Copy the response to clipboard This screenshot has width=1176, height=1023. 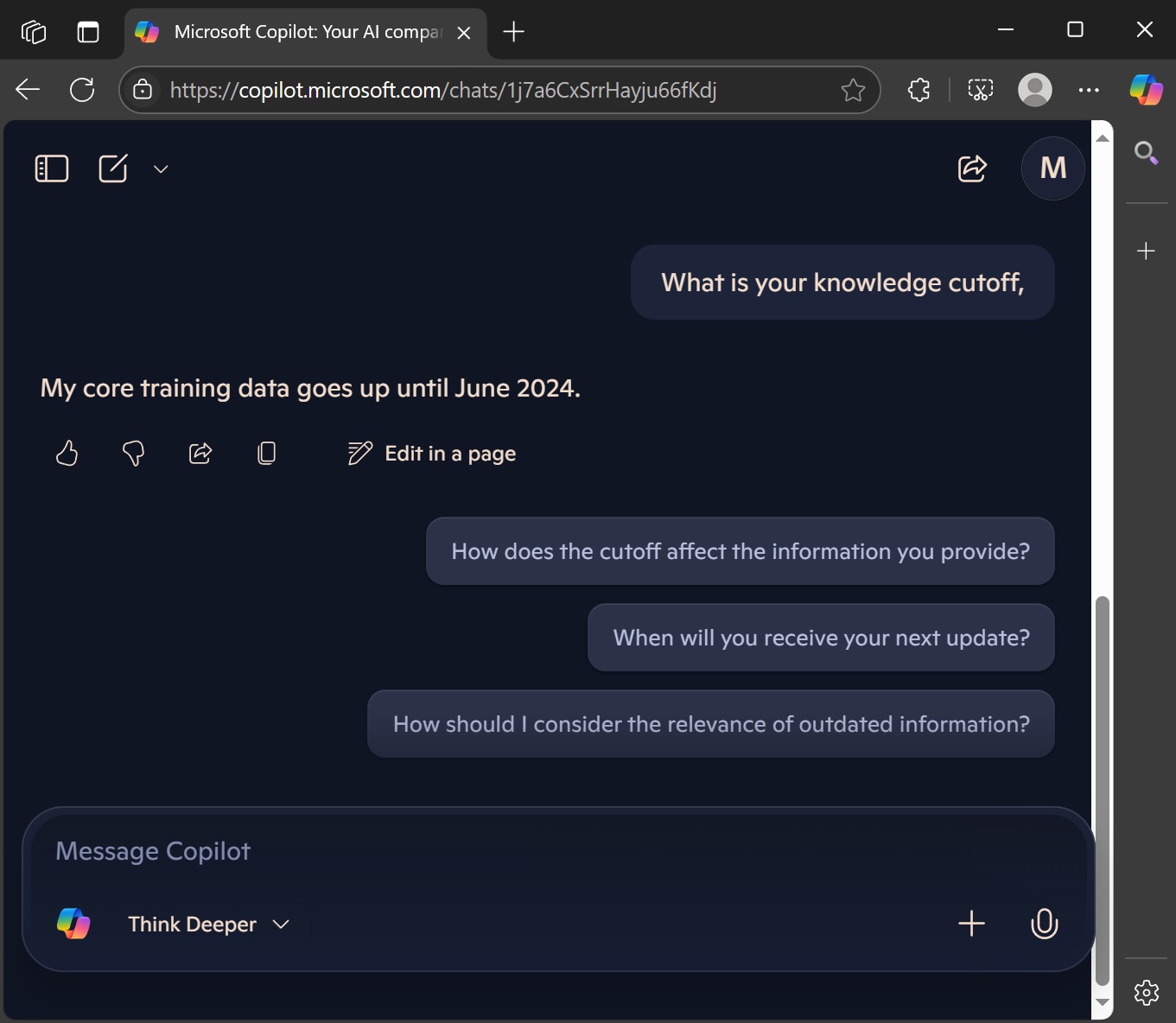pyautogui.click(x=267, y=453)
